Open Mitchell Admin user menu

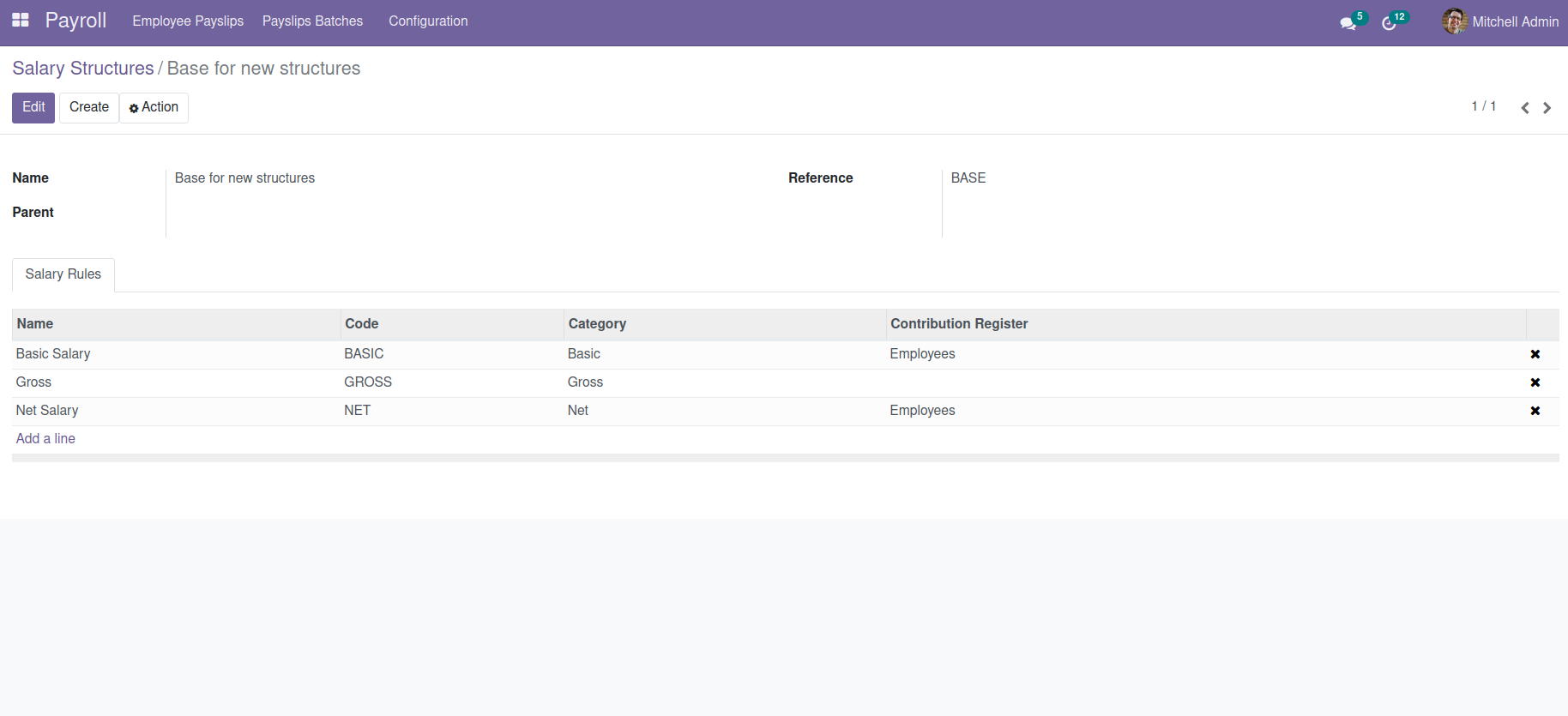pos(1501,21)
